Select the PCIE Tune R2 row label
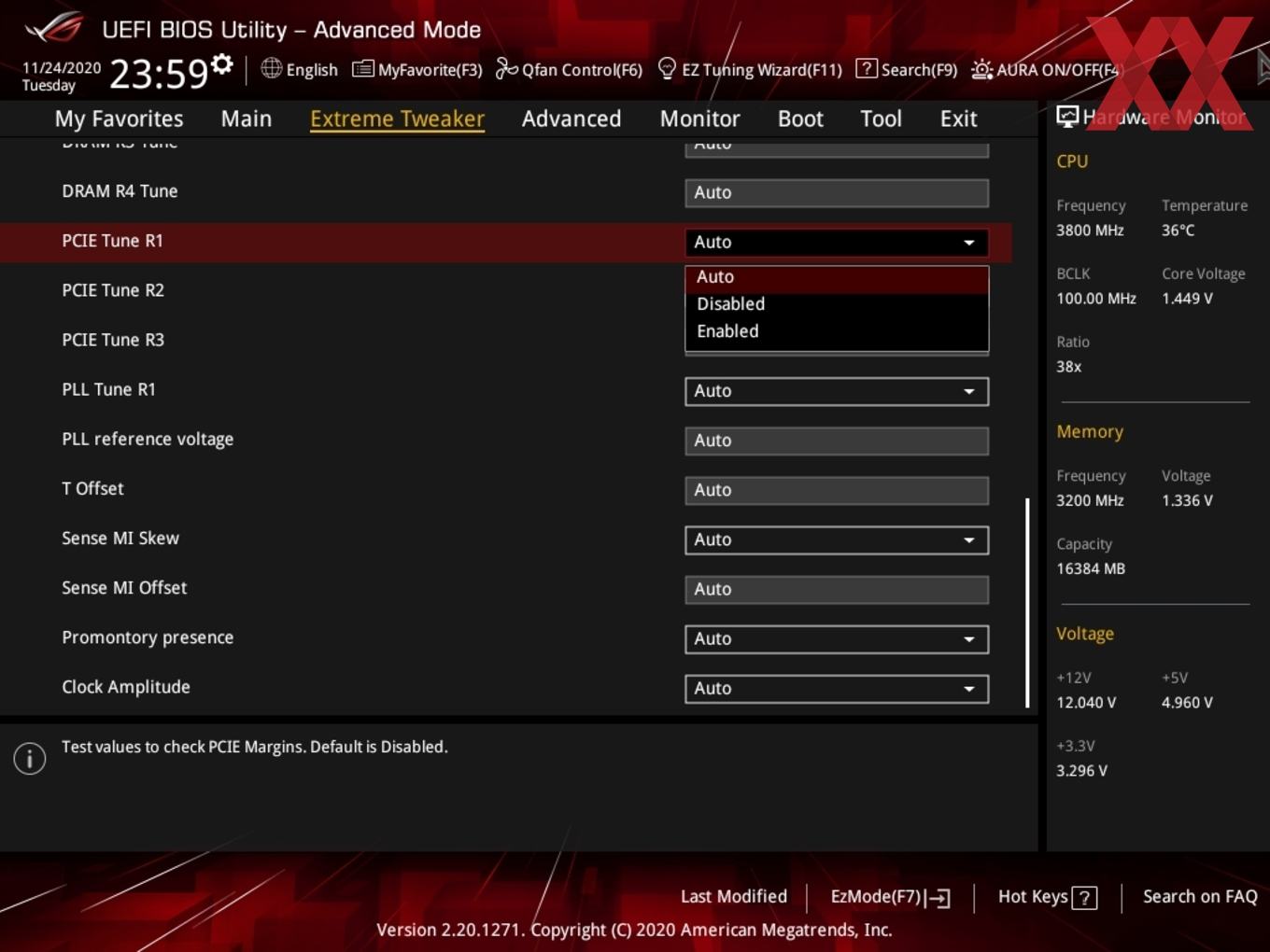Screen dimensions: 1270x952 click(x=113, y=290)
